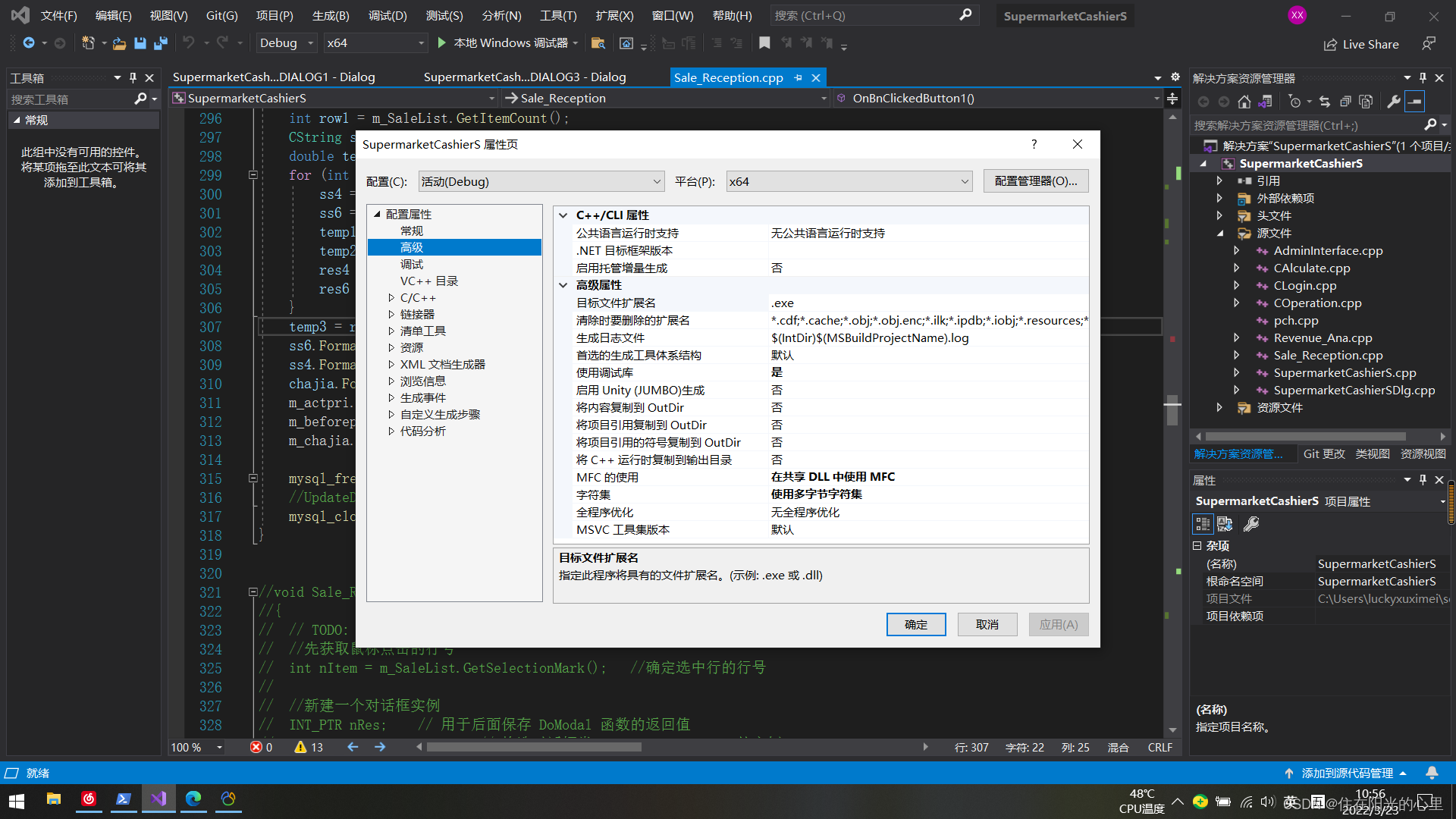
Task: Click the Save All toolbar icon
Action: (x=161, y=43)
